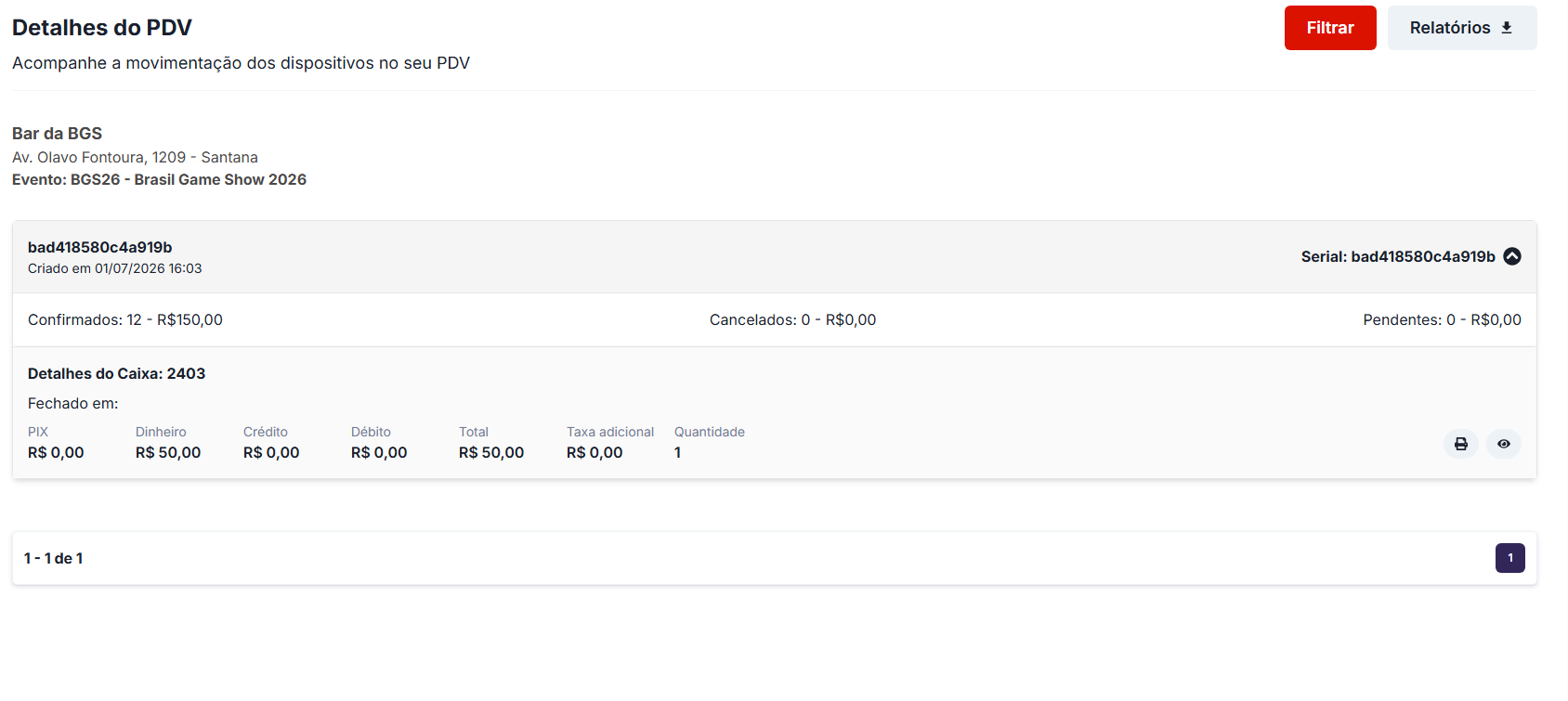Open the Relatórios download button
Image resolution: width=1568 pixels, height=701 pixels.
coord(1462,28)
